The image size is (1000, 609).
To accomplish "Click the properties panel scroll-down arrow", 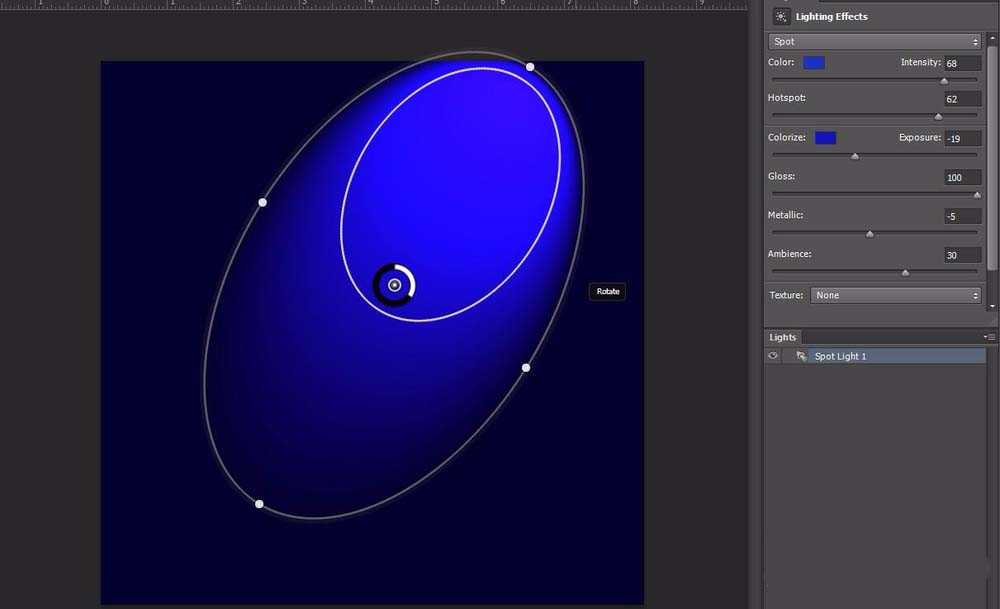I will (x=992, y=306).
